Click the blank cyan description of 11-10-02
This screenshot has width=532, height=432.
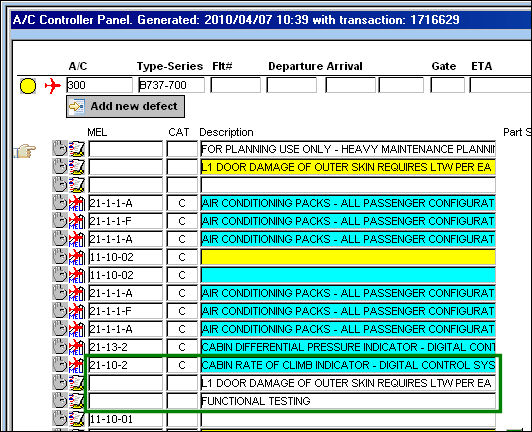(348, 275)
